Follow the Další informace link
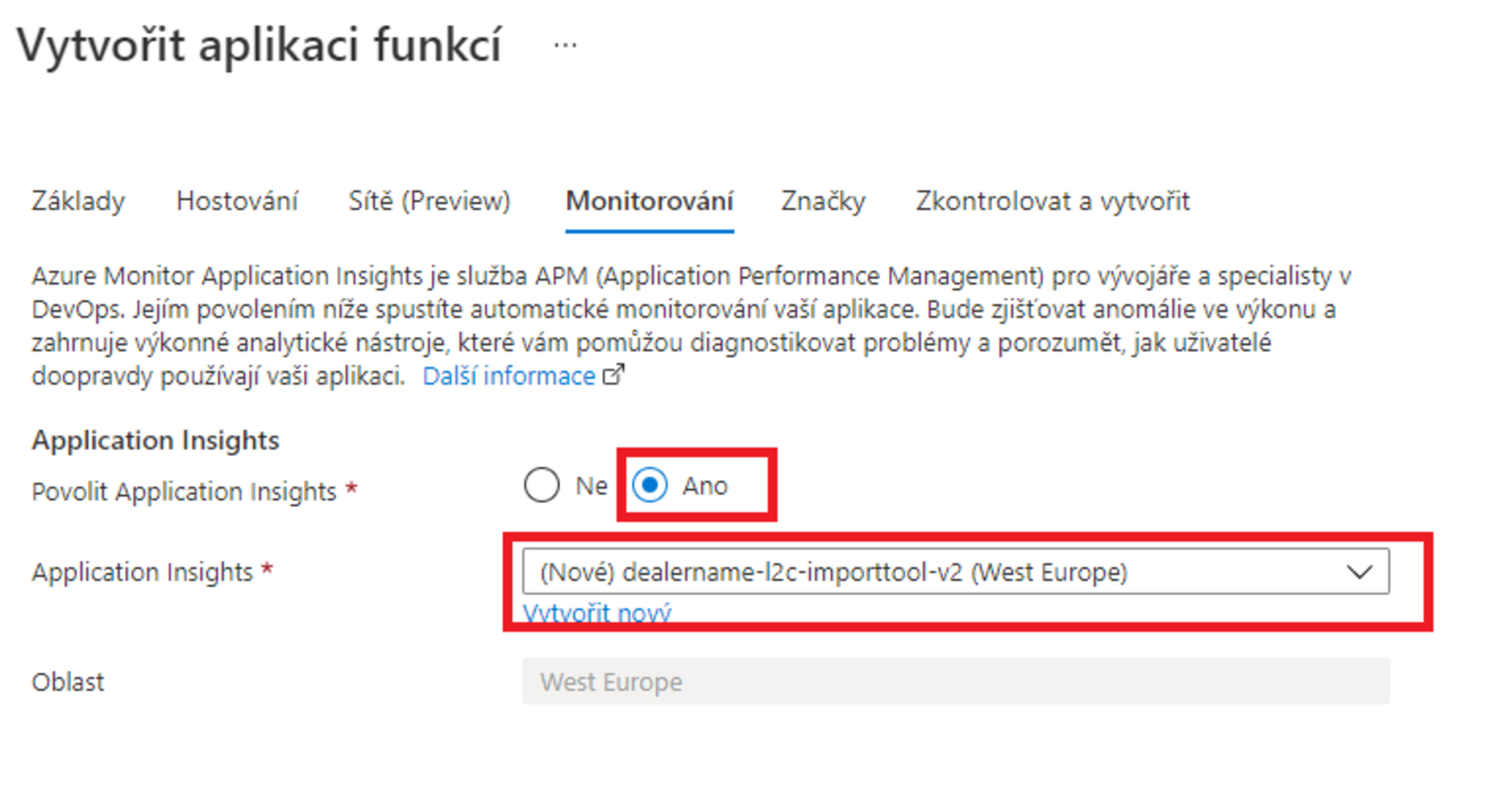The image size is (1512, 785). tap(508, 376)
